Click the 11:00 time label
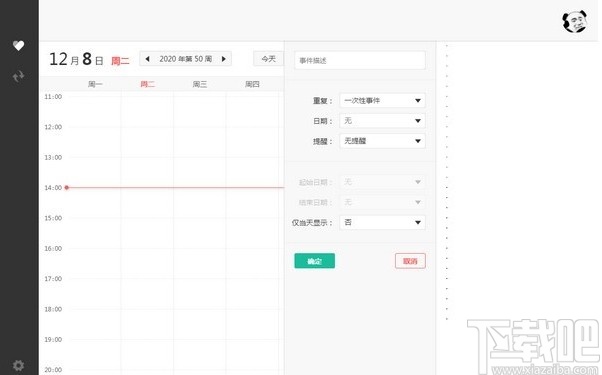The height and width of the screenshot is (375, 602). pos(53,97)
